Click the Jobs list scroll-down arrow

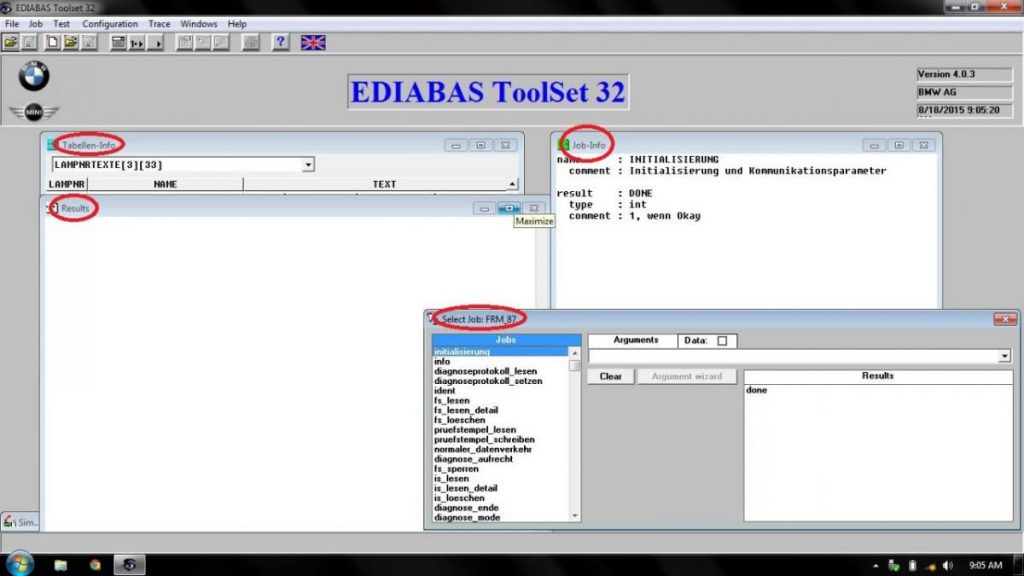[x=574, y=516]
